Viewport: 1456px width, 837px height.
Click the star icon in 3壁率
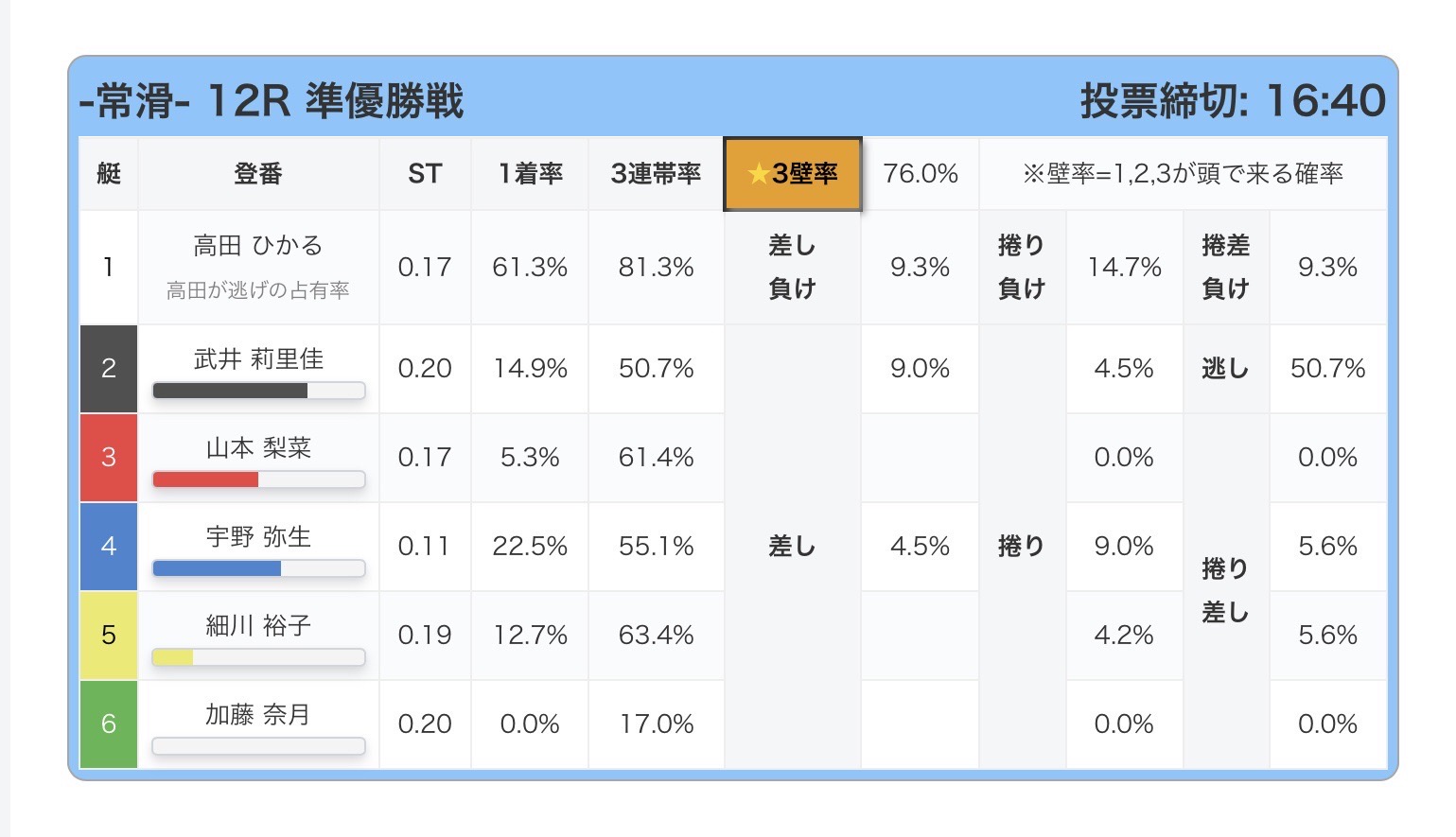[x=758, y=174]
